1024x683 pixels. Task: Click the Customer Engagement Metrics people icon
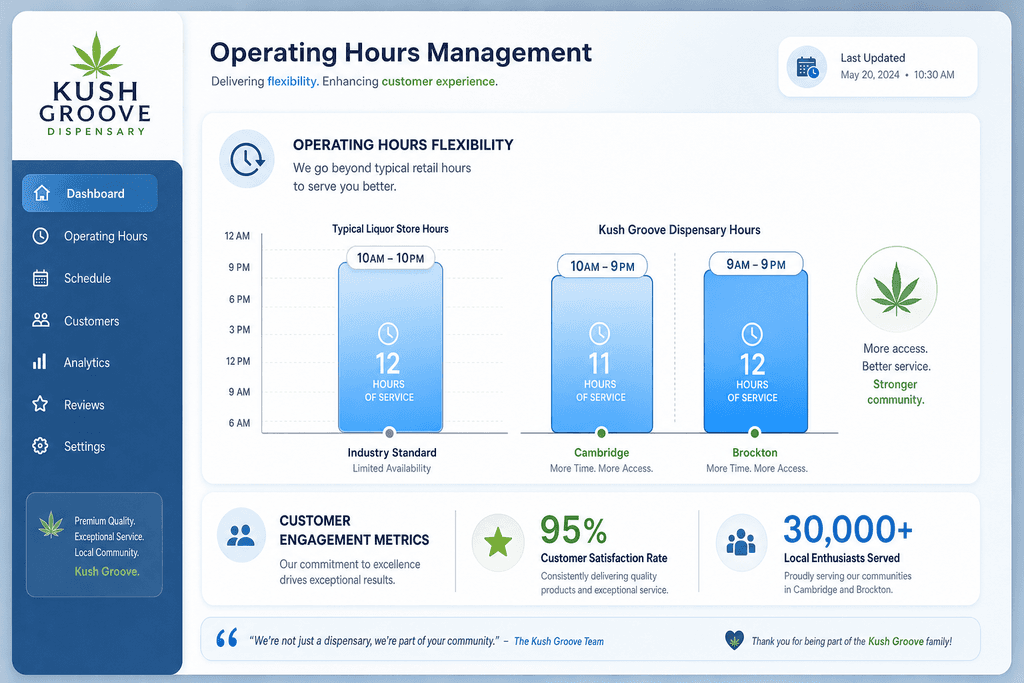[x=241, y=535]
